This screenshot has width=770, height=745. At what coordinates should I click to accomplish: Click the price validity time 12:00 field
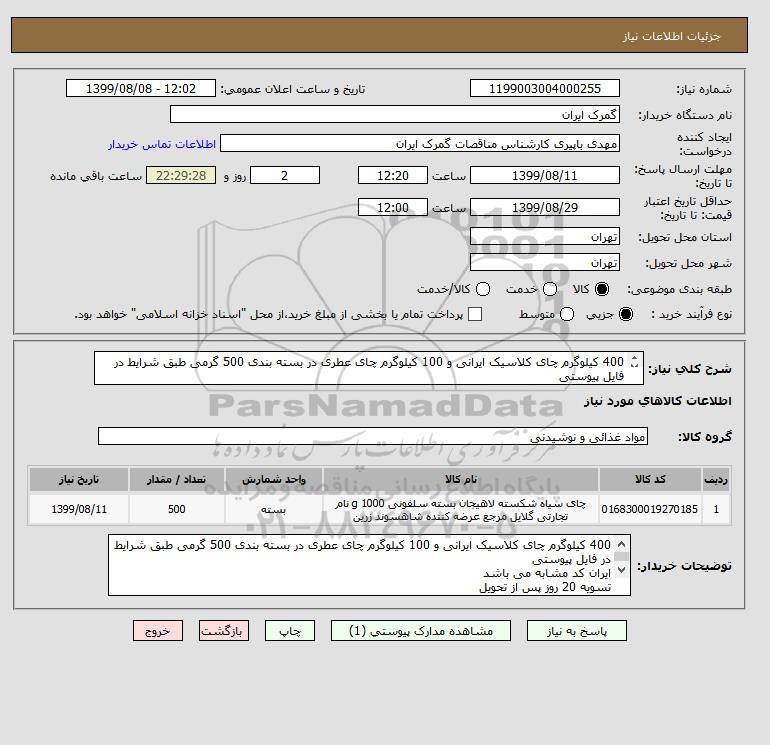[393, 207]
